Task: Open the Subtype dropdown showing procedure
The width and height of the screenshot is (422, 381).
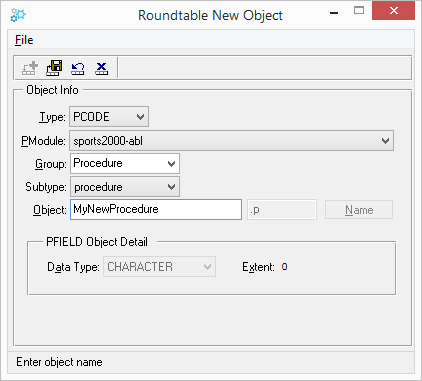Action: click(125, 187)
